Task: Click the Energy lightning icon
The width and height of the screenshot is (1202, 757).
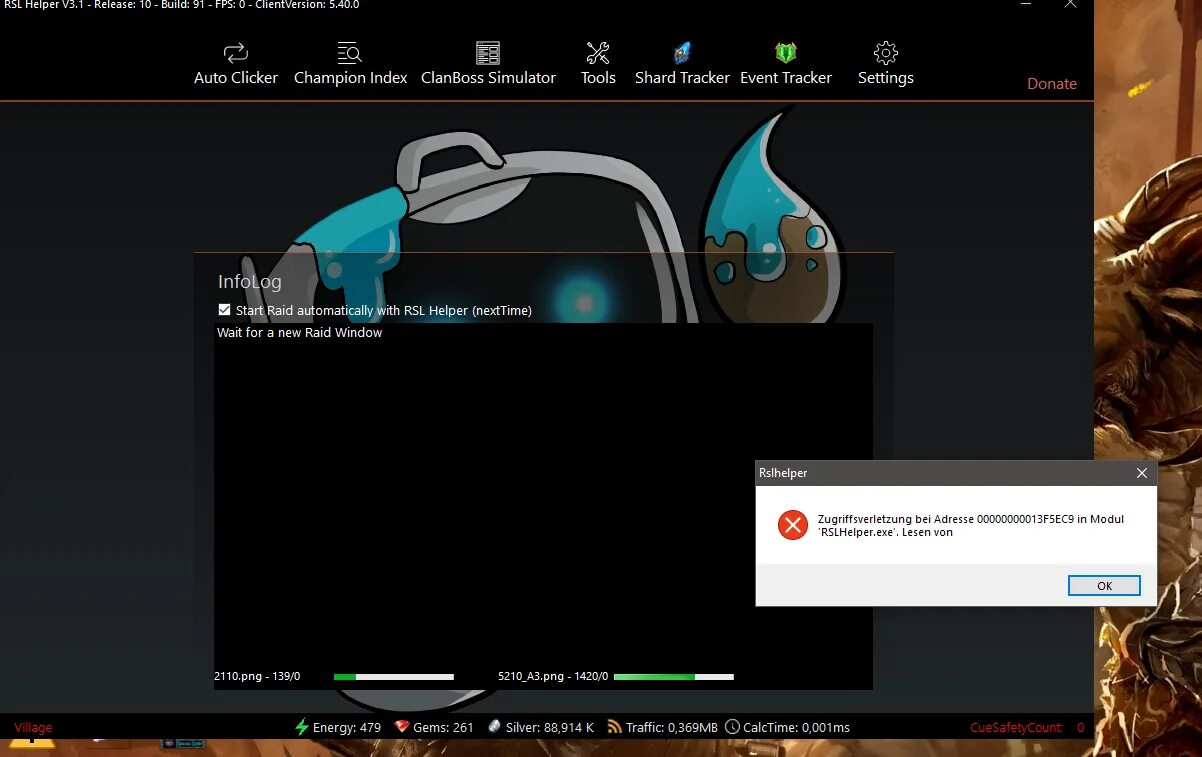Action: 302,727
